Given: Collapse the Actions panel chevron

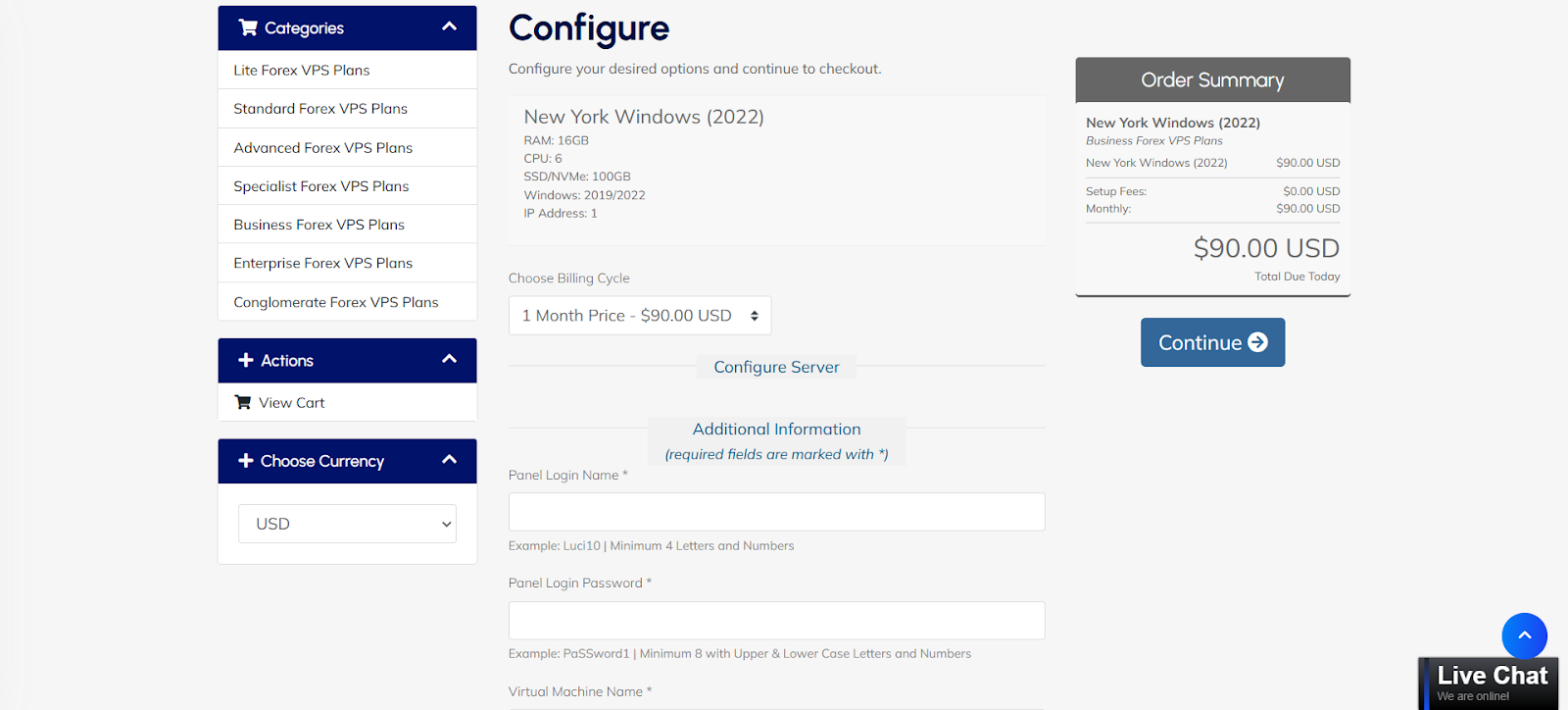Looking at the screenshot, I should tap(450, 359).
